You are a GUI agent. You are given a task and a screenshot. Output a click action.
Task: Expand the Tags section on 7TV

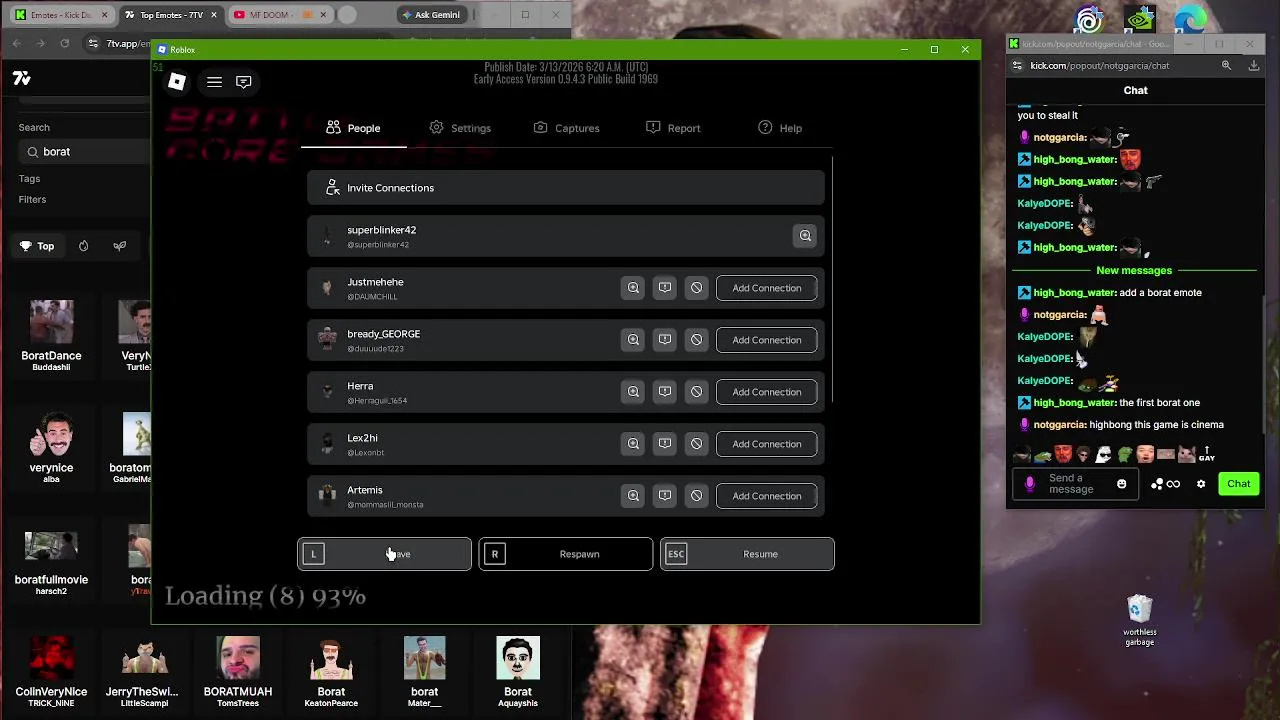pyautogui.click(x=29, y=179)
